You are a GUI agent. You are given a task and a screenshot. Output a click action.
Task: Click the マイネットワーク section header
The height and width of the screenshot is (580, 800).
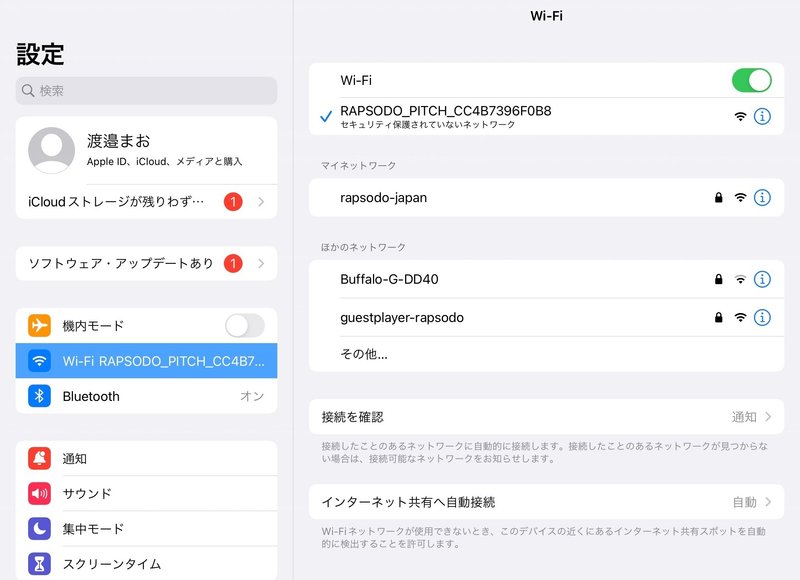(x=358, y=165)
